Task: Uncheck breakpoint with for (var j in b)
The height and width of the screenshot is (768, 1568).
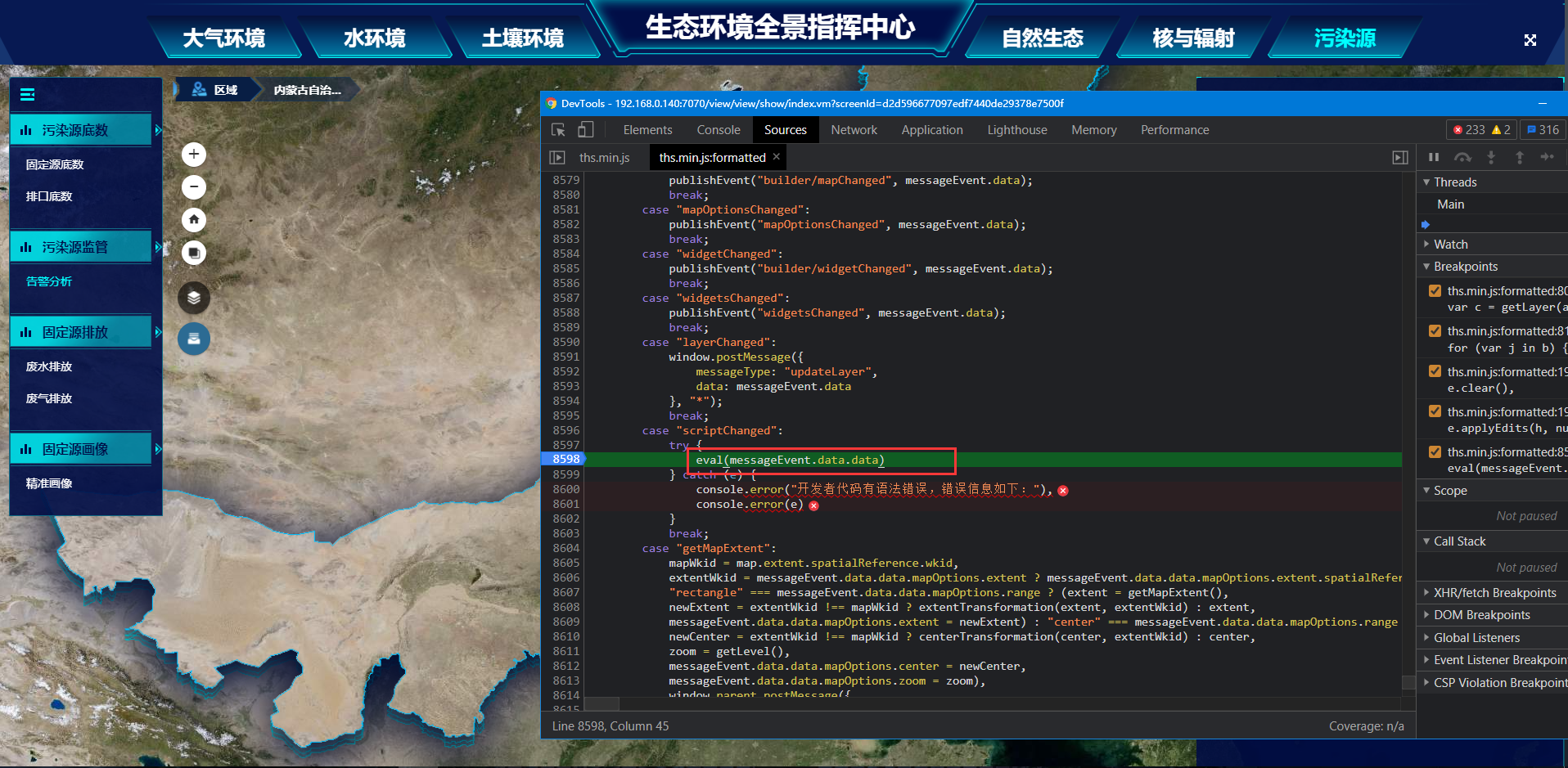Action: click(1435, 330)
